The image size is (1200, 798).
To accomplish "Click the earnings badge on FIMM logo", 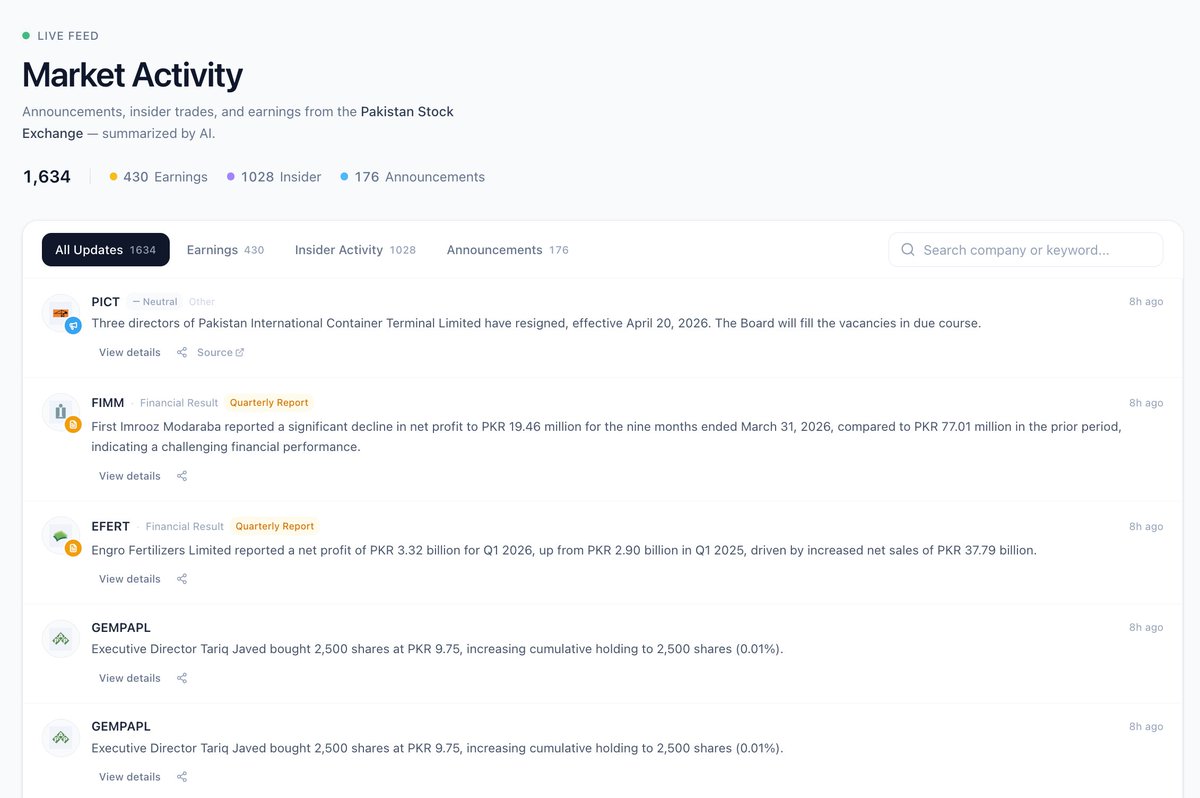I will [x=73, y=425].
